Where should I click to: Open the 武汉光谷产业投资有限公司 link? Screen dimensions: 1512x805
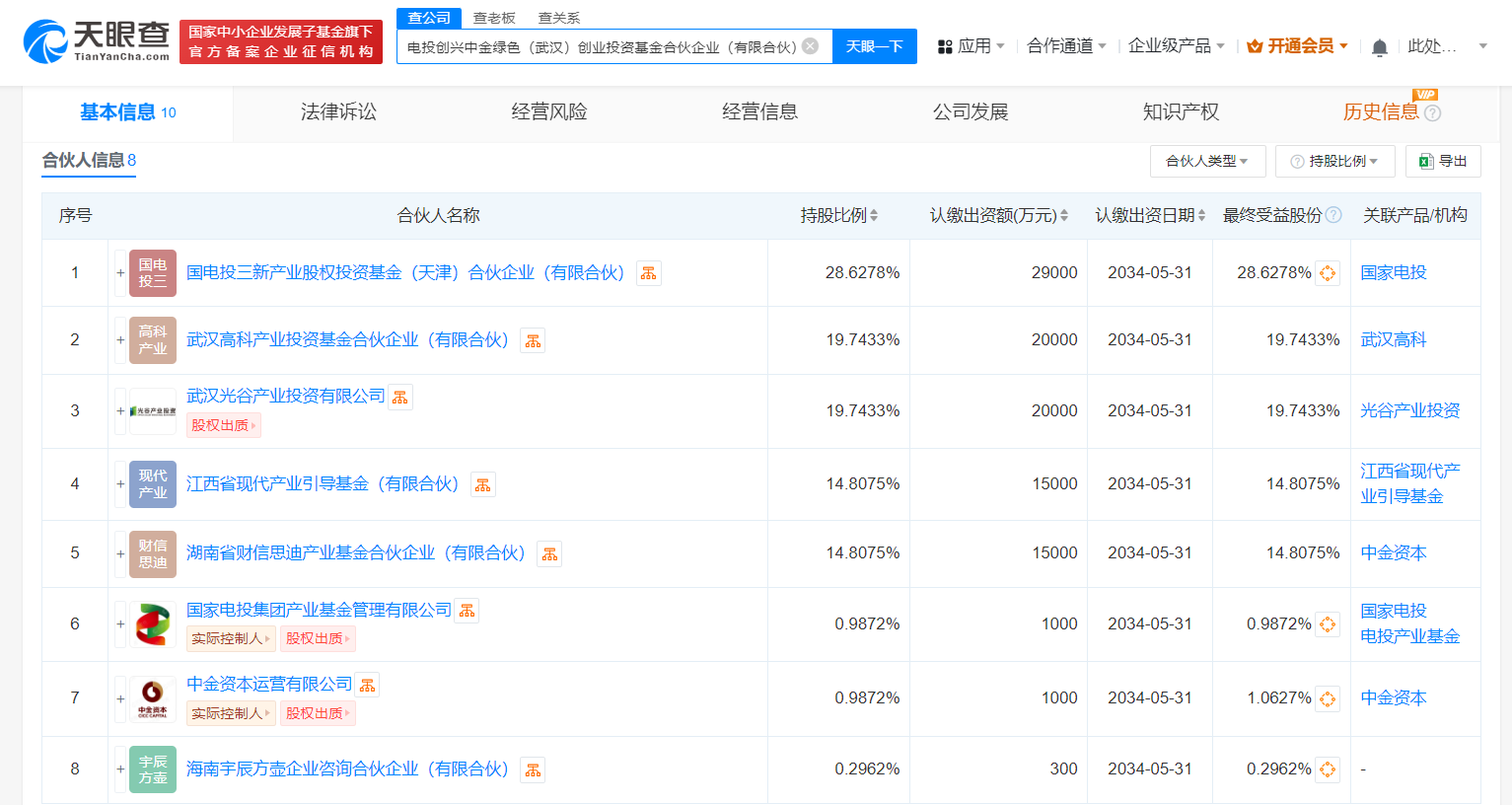click(x=286, y=396)
